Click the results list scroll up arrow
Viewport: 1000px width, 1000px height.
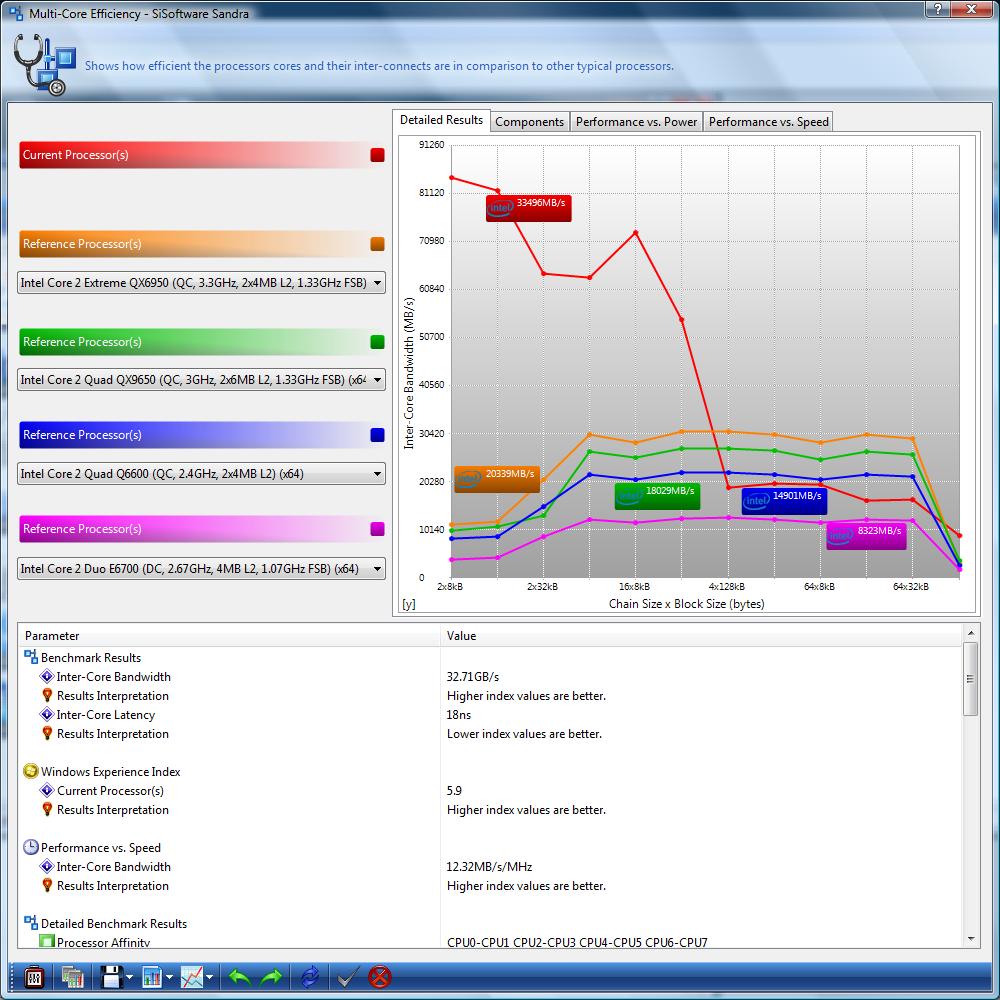pyautogui.click(x=970, y=633)
